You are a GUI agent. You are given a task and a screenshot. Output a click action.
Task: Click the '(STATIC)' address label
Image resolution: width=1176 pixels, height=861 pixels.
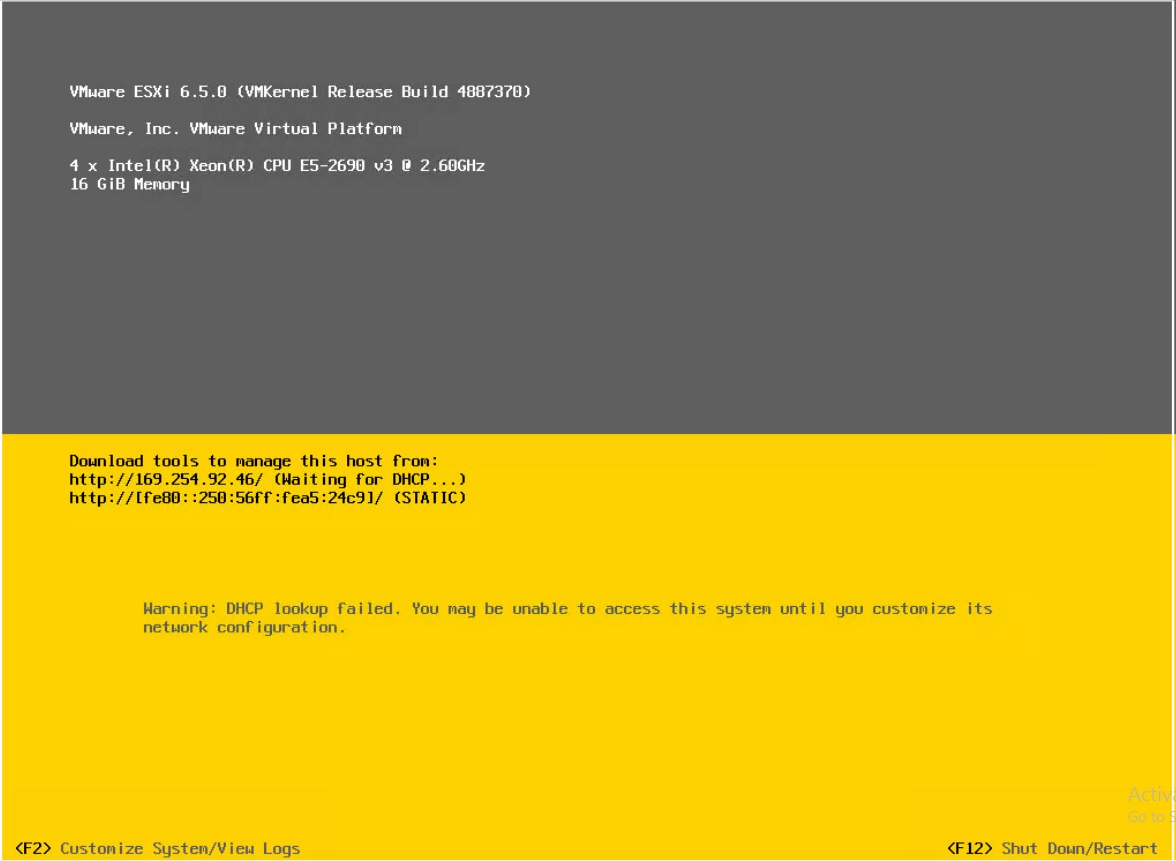pyautogui.click(x=430, y=498)
